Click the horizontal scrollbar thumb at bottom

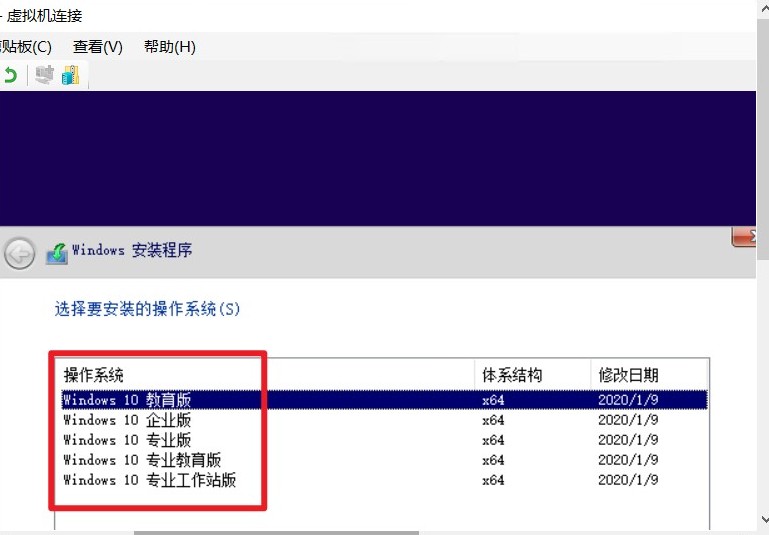coord(276,533)
